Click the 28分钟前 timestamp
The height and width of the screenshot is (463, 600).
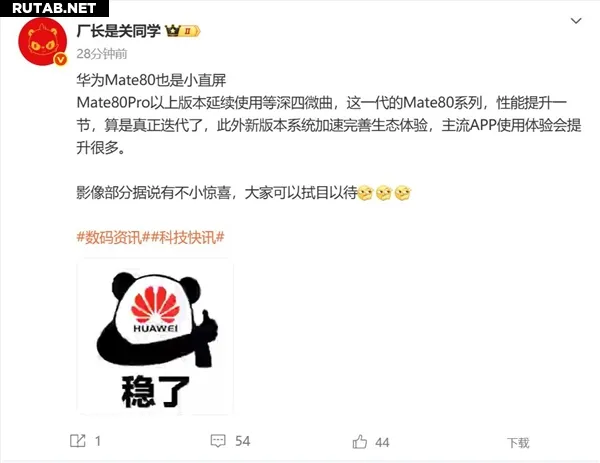[x=102, y=54]
